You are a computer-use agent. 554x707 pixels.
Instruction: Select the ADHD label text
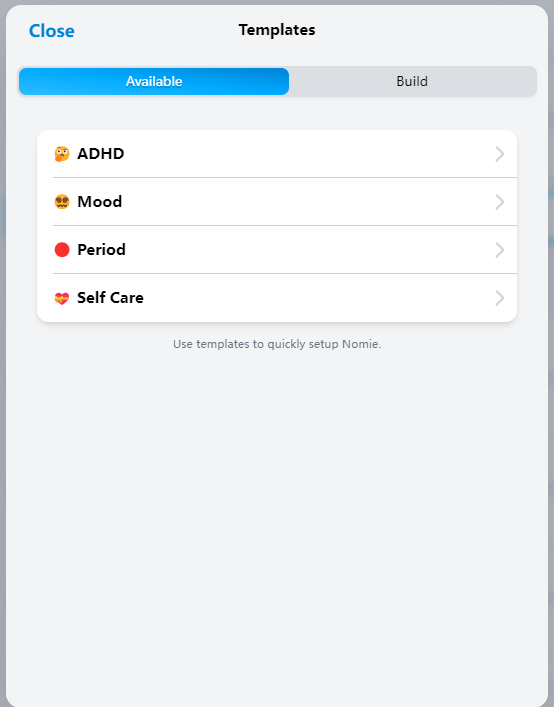click(x=101, y=154)
